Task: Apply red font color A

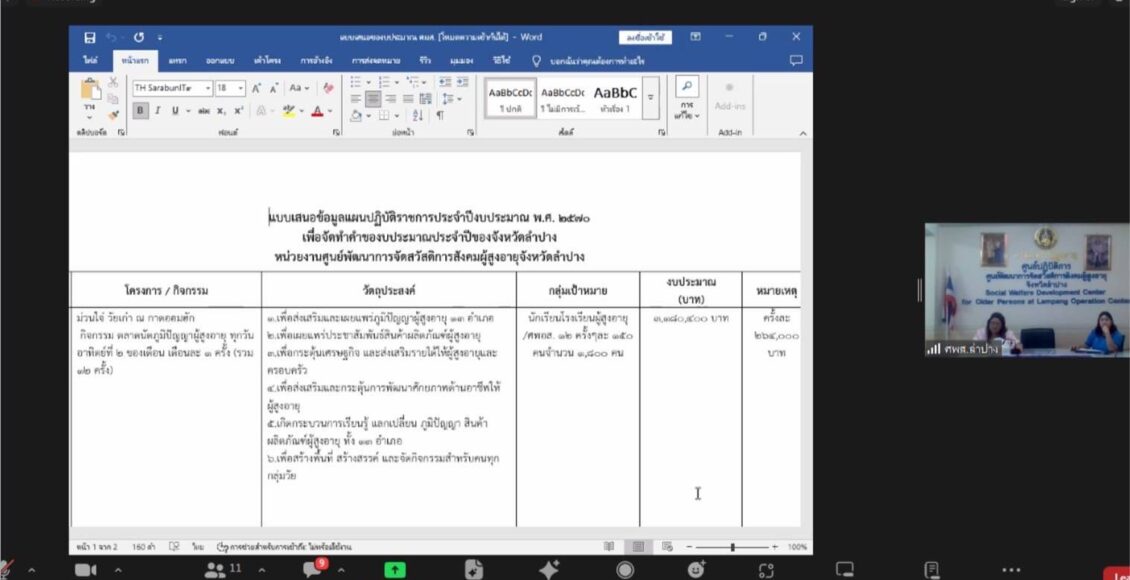Action: coord(317,111)
